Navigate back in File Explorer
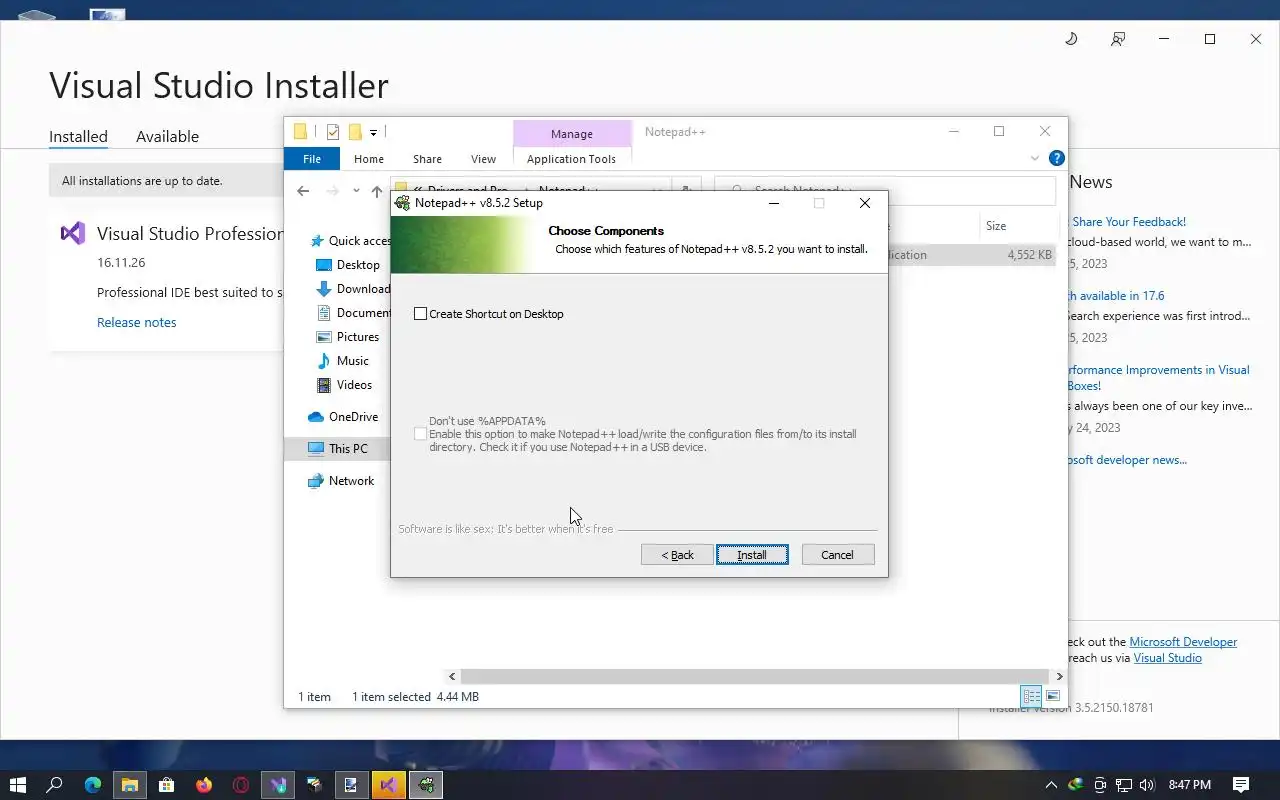1280x800 pixels. (x=303, y=191)
